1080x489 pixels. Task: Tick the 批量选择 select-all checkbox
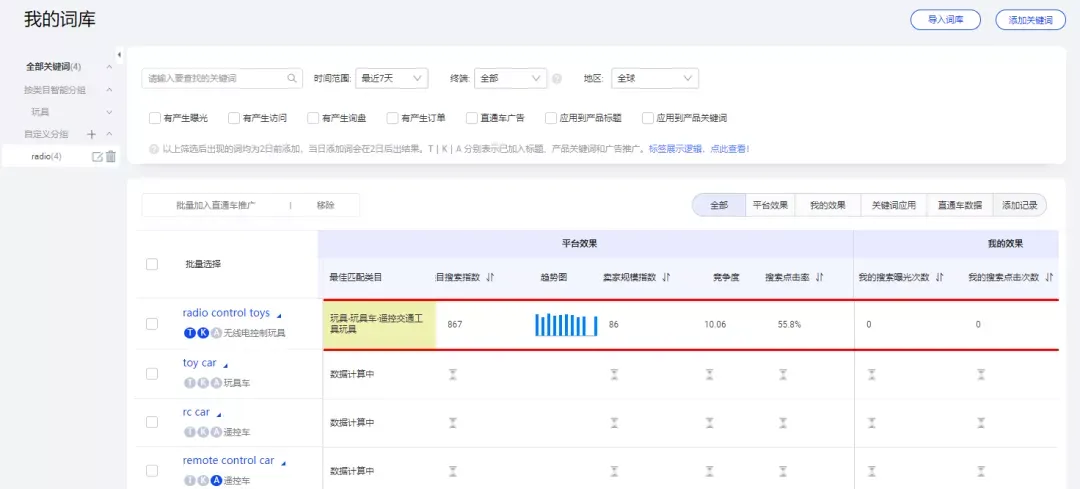152,264
